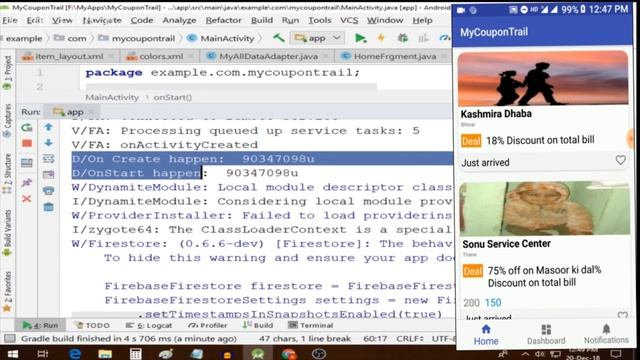This screenshot has height=360, width=640.
Task: Open the Refactor menu
Action: (x=223, y=20)
